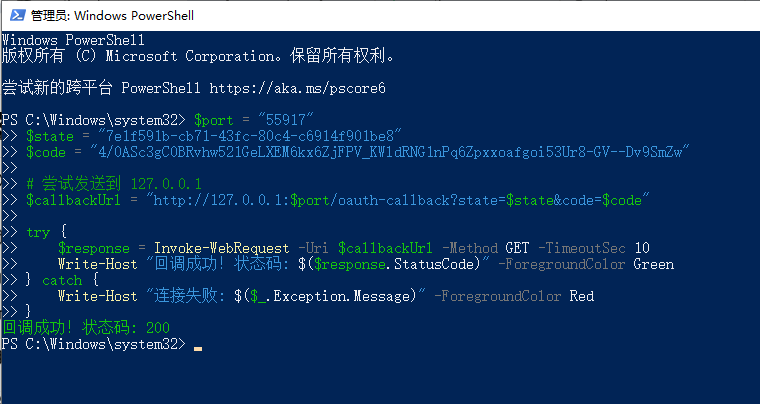The image size is (760, 404).
Task: Click the oauth-callback URL string
Action: point(398,200)
